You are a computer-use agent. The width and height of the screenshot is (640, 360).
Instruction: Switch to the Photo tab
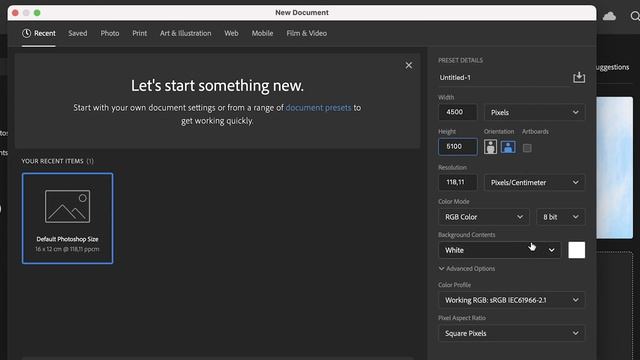tap(110, 33)
